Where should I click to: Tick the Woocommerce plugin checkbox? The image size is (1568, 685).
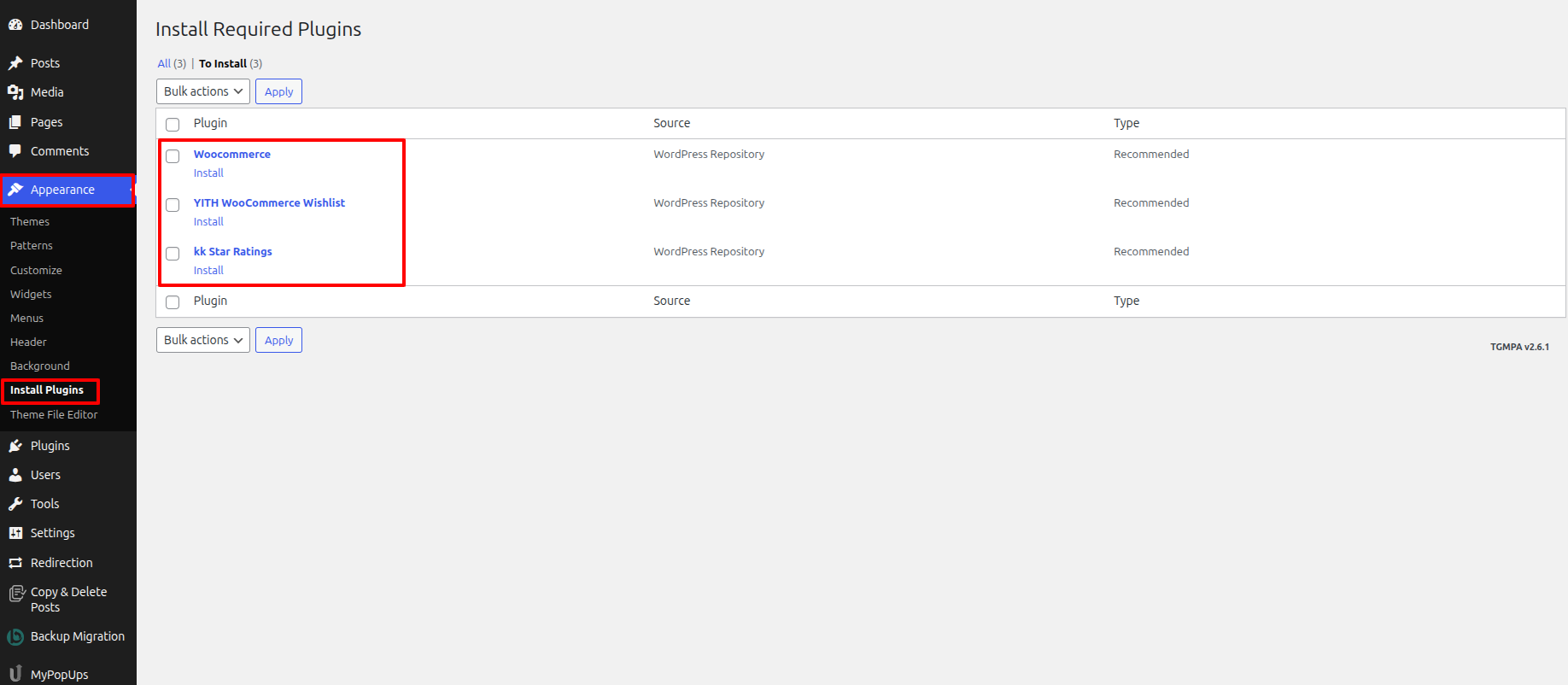pyautogui.click(x=173, y=156)
